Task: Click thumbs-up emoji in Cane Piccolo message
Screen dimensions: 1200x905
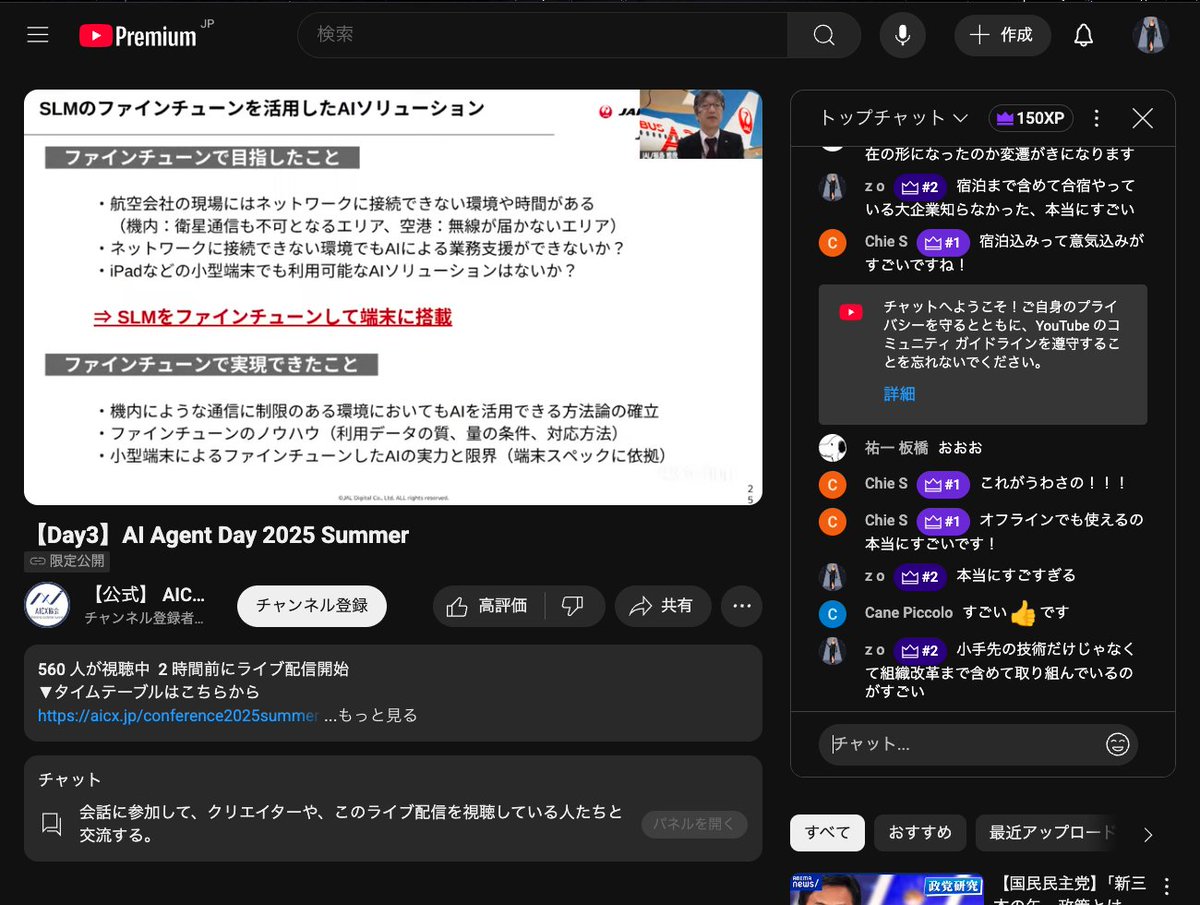Action: [x=1023, y=613]
